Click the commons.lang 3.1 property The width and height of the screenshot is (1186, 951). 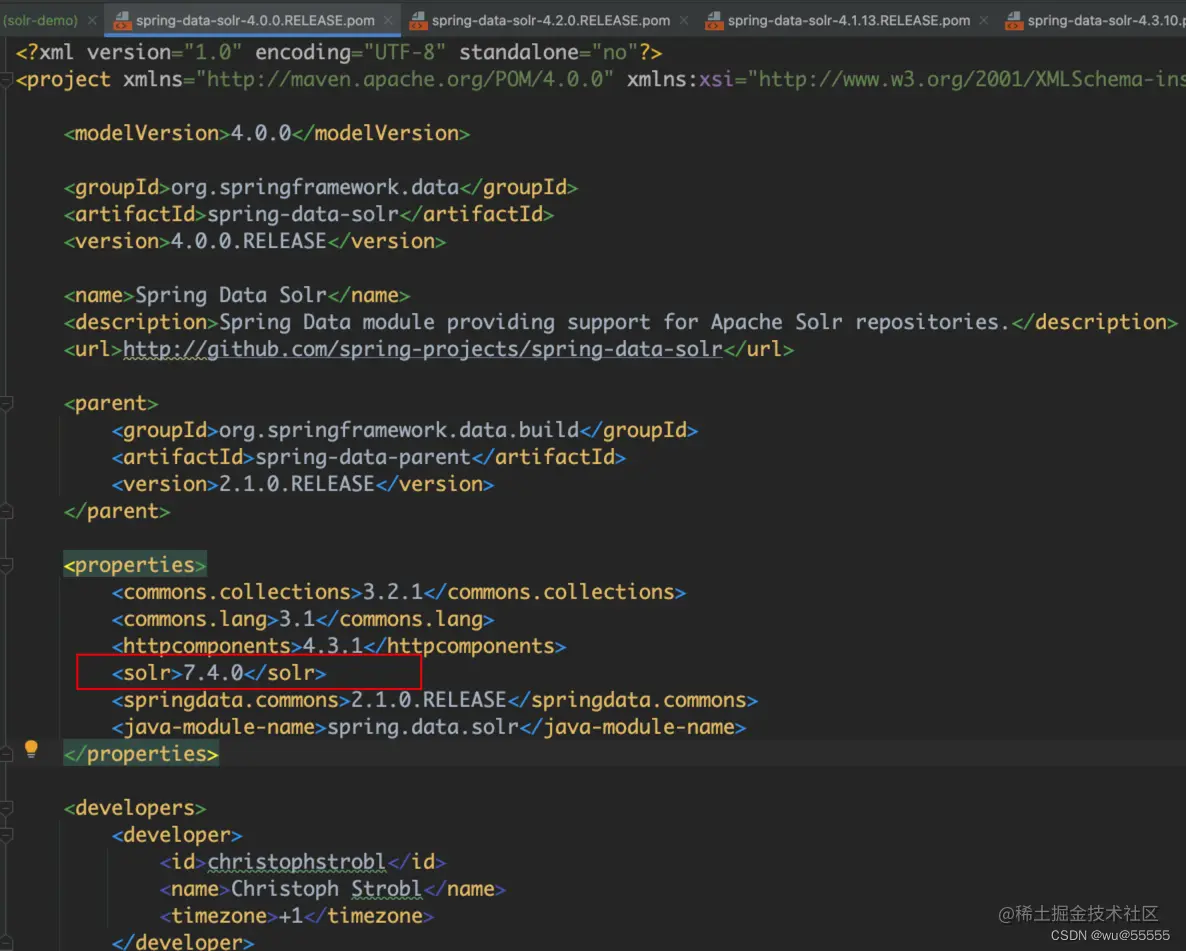(303, 619)
